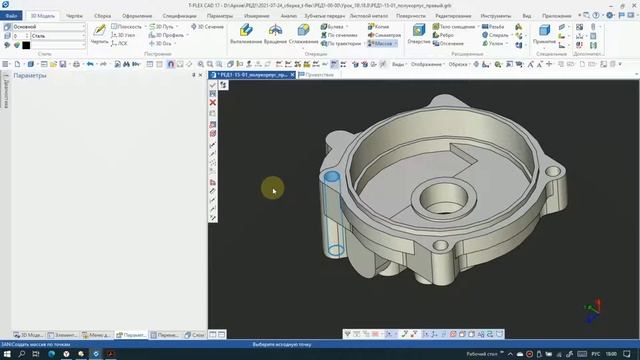Create a ЛСК coordinate system
The height and width of the screenshot is (360, 640).
click(x=119, y=43)
